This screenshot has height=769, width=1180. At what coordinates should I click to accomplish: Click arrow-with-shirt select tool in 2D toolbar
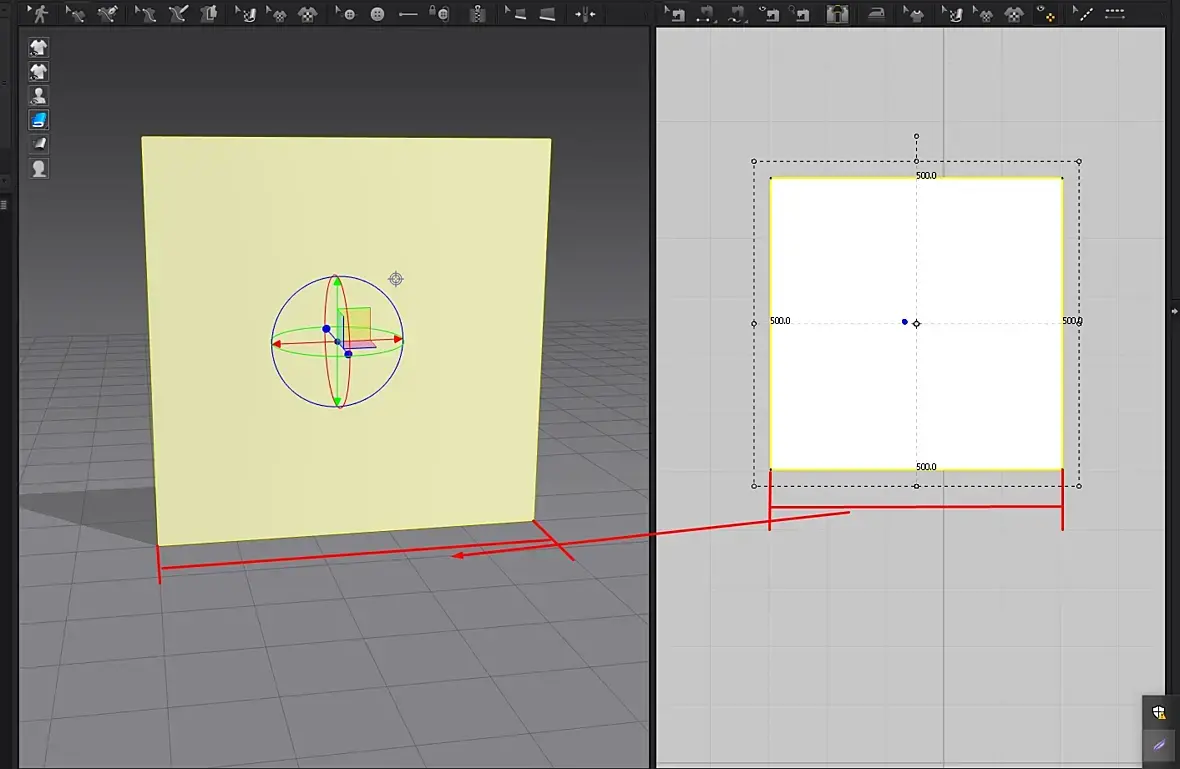[x=913, y=14]
